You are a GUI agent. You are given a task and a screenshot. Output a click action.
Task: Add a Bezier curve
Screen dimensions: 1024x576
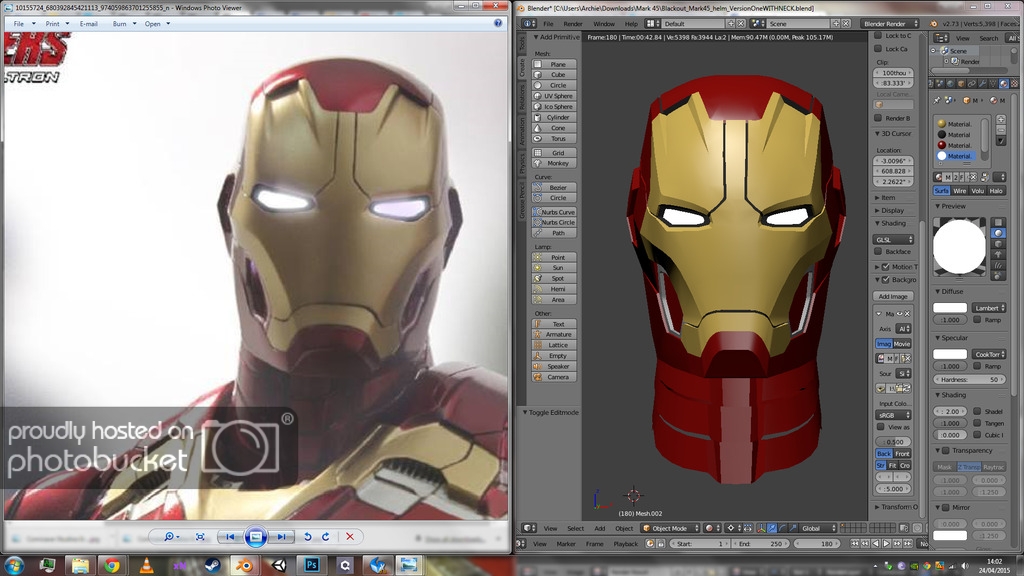(554, 187)
